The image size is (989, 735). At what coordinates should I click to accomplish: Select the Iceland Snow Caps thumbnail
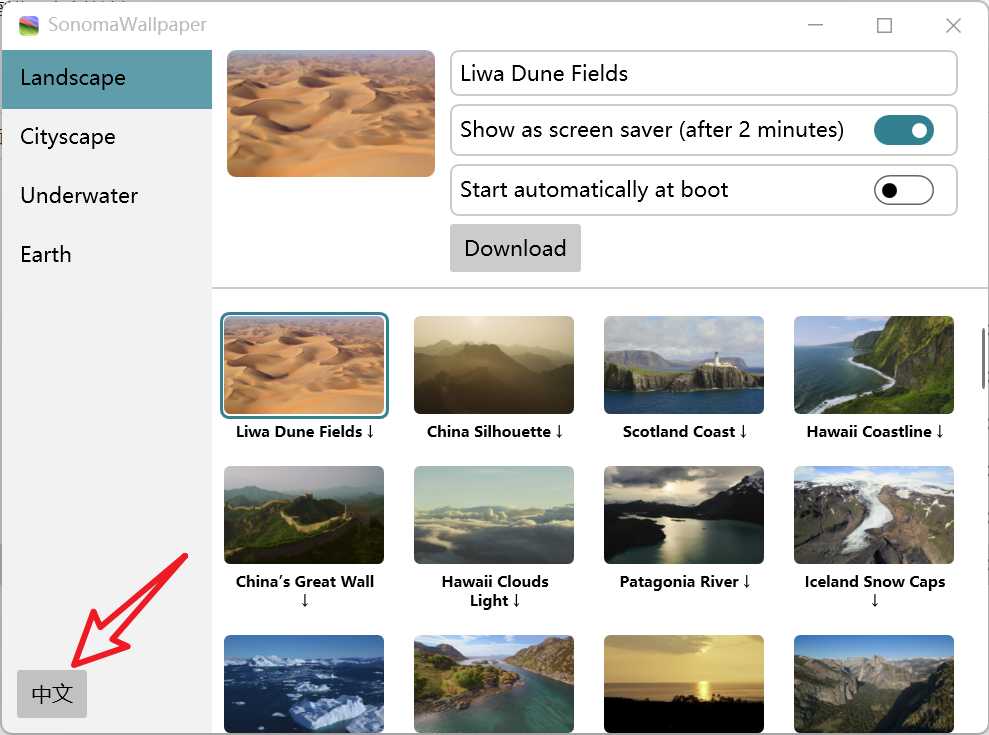[x=874, y=515]
